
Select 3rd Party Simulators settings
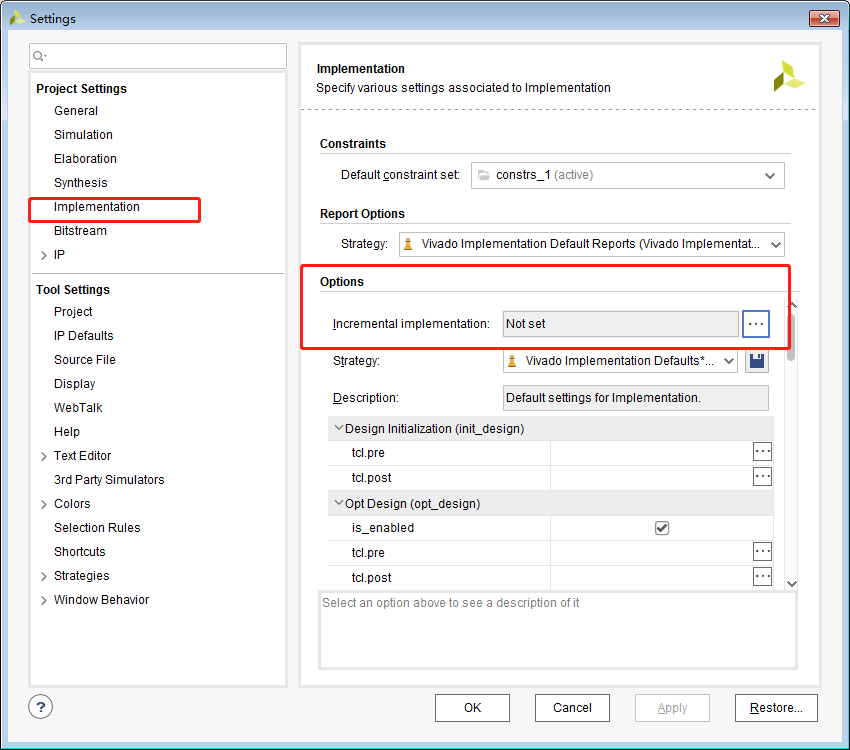coord(109,480)
